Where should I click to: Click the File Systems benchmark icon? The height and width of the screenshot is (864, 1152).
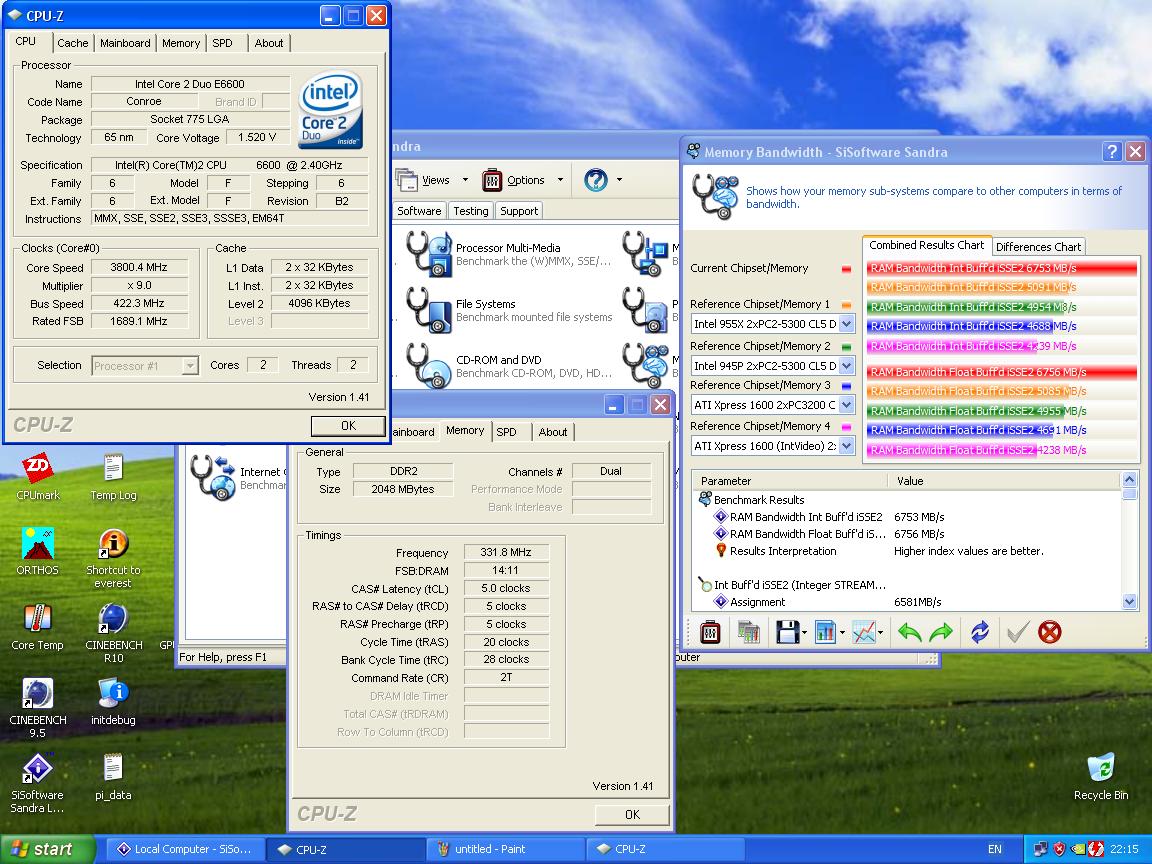click(427, 310)
